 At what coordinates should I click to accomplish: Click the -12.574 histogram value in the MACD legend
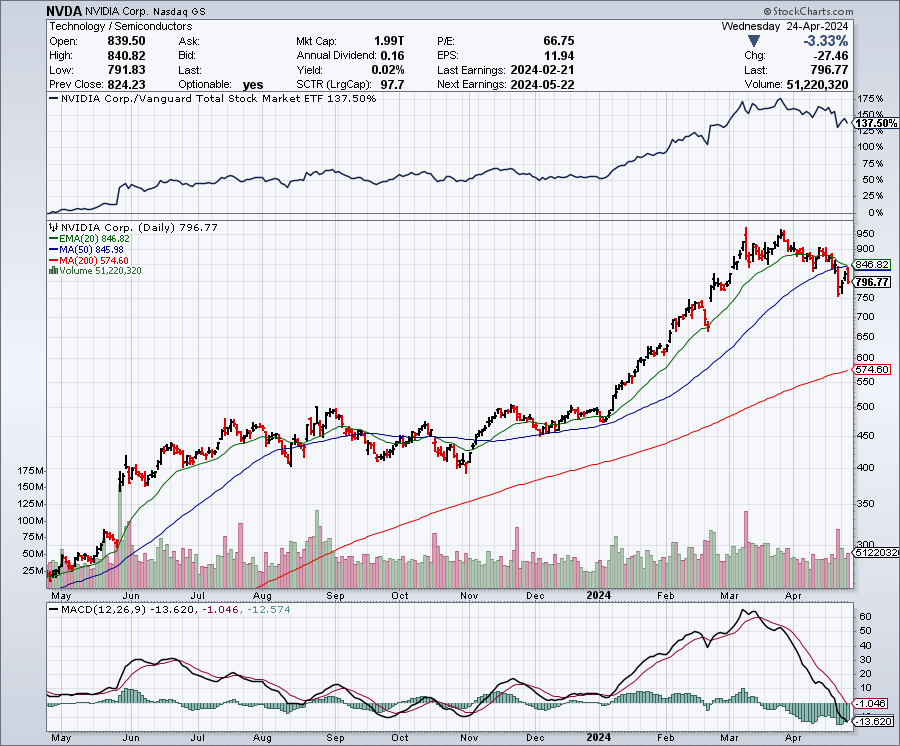[269, 609]
